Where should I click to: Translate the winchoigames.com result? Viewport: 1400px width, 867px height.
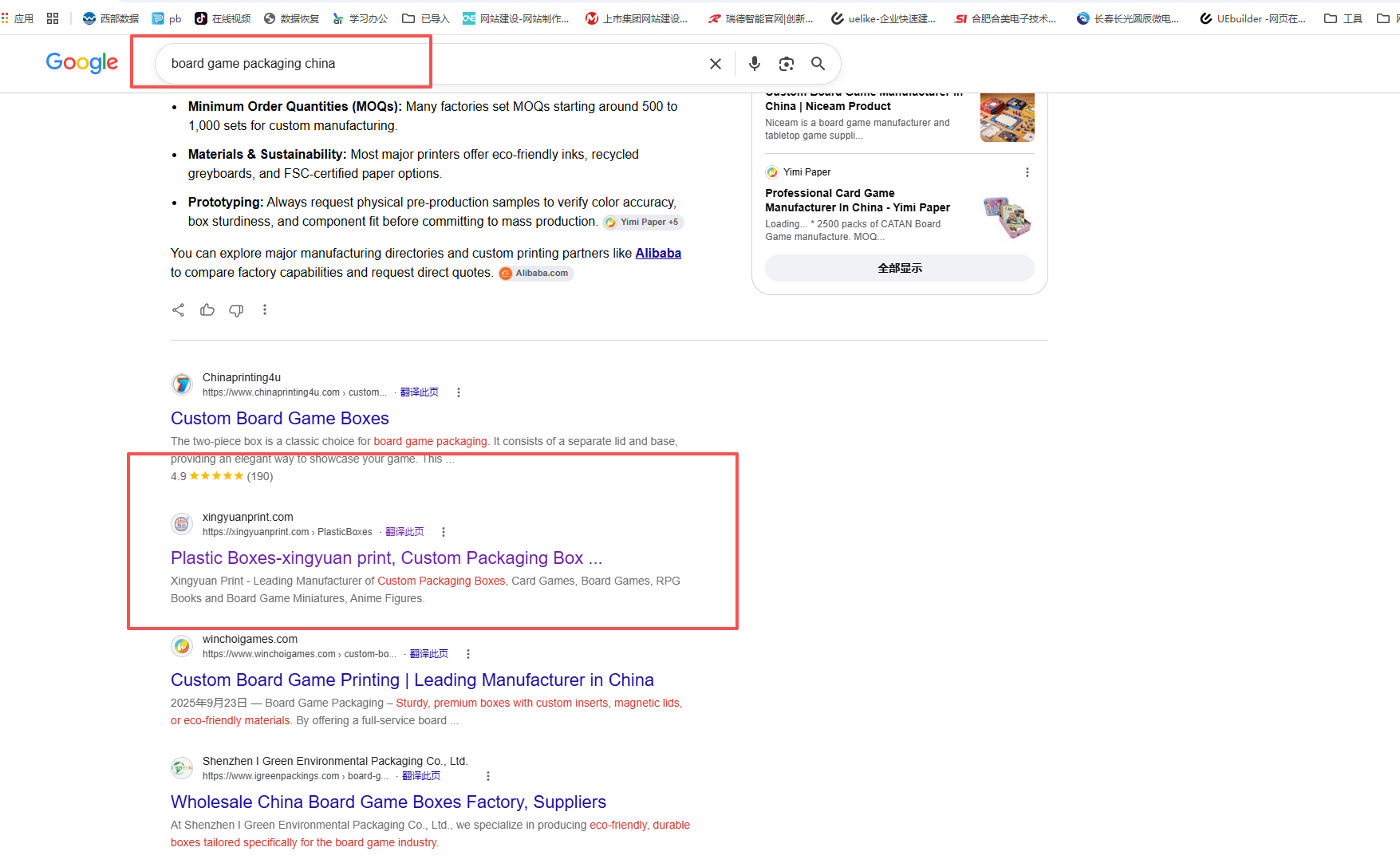[429, 654]
